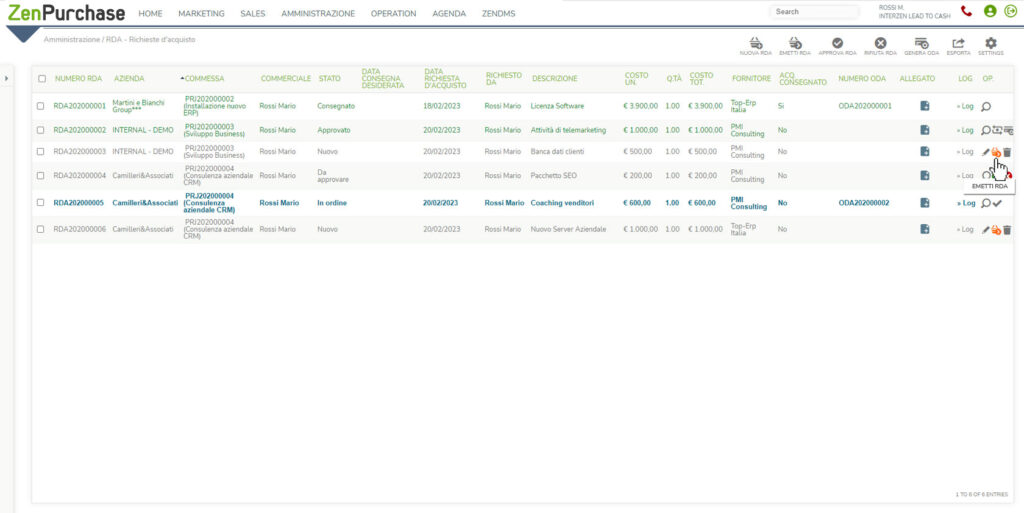Sort the table by the Stato column header

click(x=329, y=78)
